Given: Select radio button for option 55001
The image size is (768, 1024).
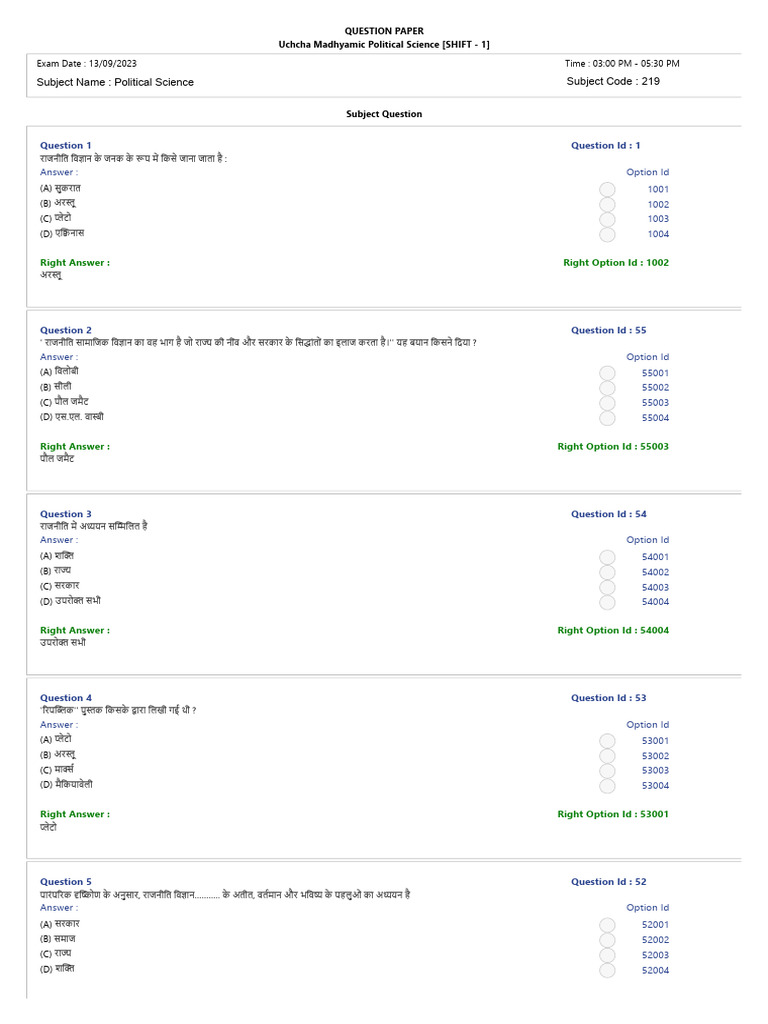Looking at the screenshot, I should coord(607,373).
